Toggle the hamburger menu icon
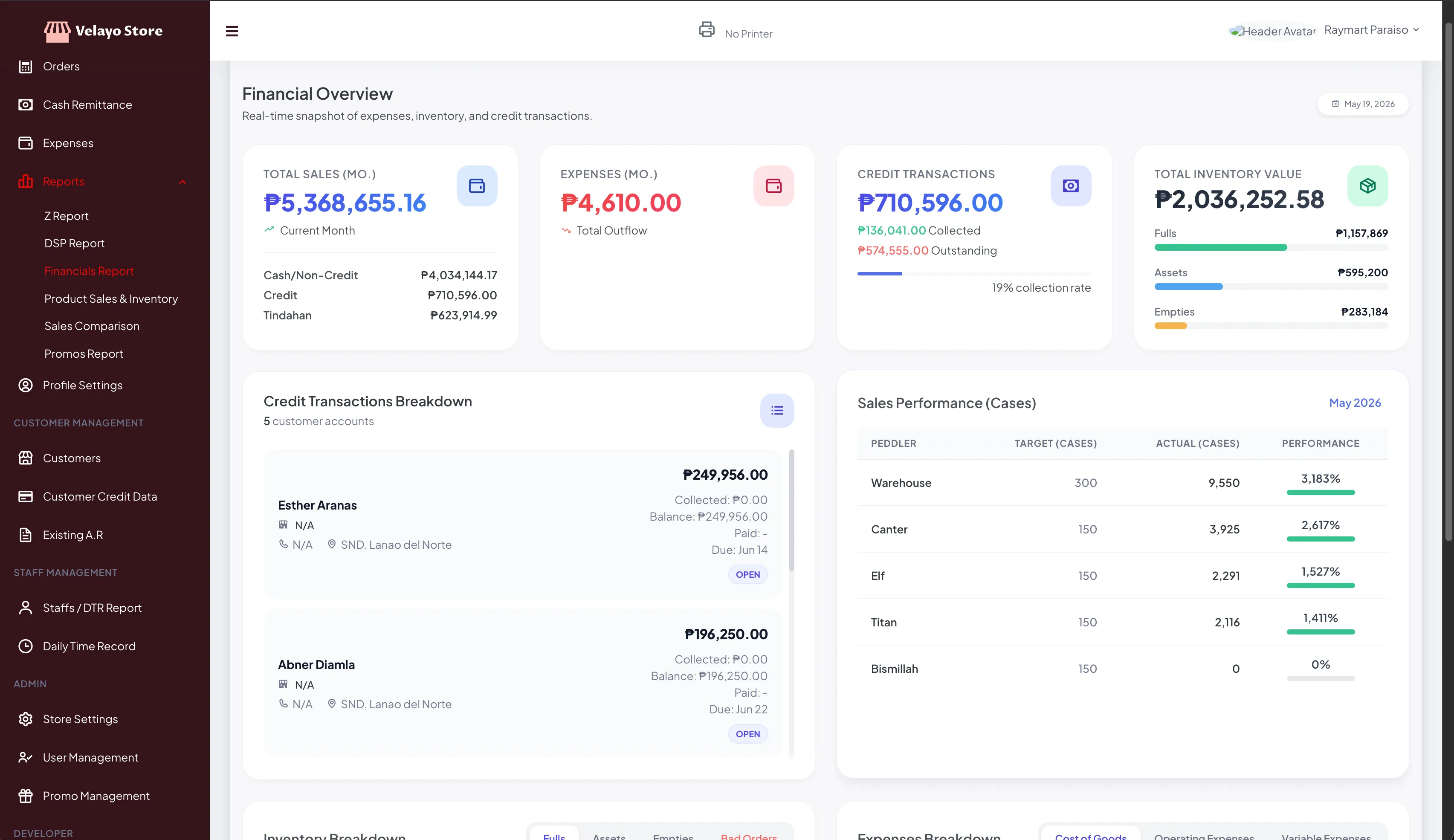This screenshot has width=1454, height=840. (232, 31)
